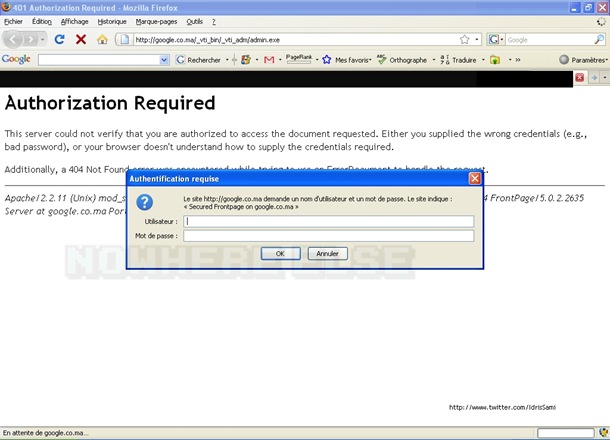Expand the Traduire dropdown arrow
Viewport: 610px width, 440px height.
click(484, 60)
